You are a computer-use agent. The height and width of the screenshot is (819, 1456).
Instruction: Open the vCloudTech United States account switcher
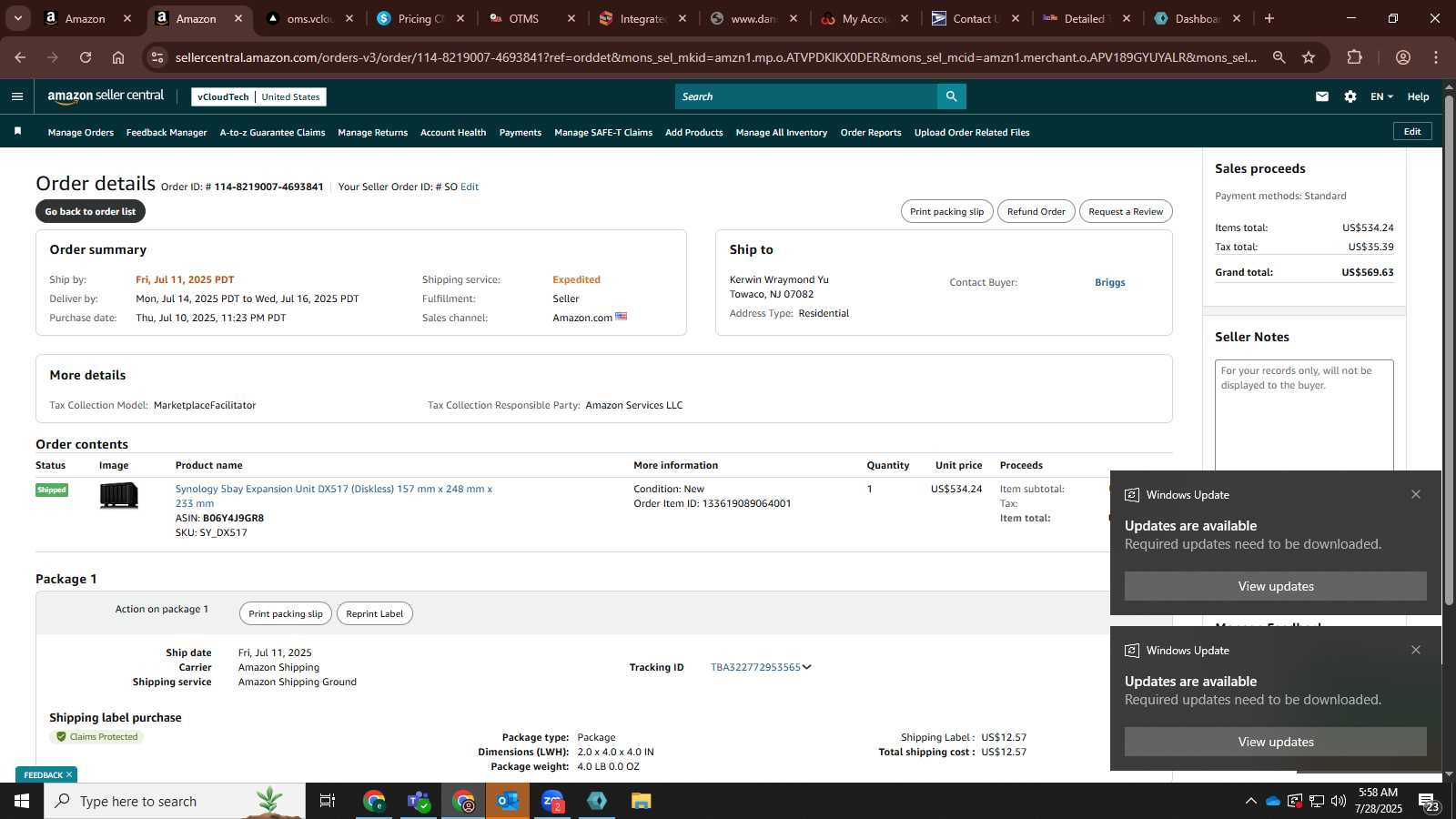(x=258, y=96)
